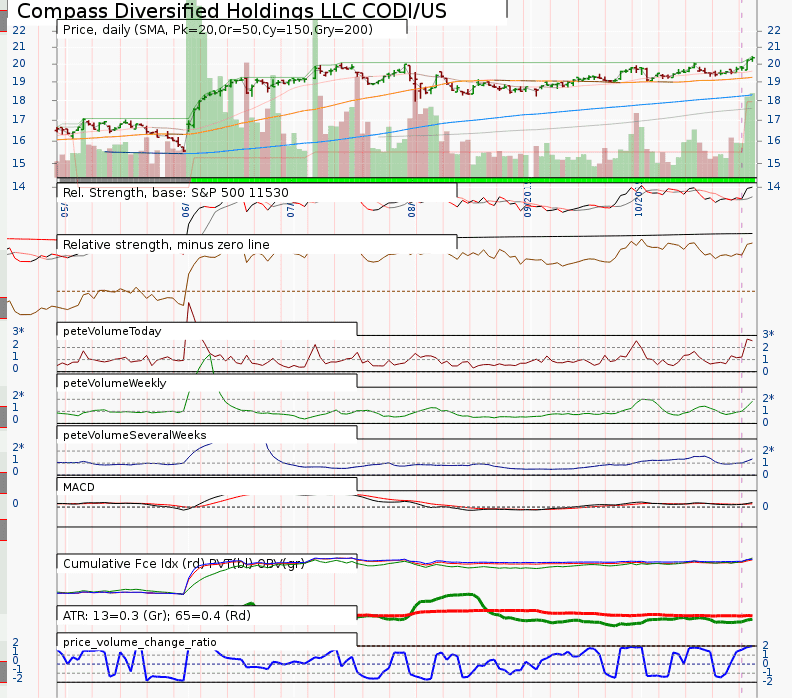
Task: Click the 2* value right of peteVolumeWeekly
Action: 768,398
